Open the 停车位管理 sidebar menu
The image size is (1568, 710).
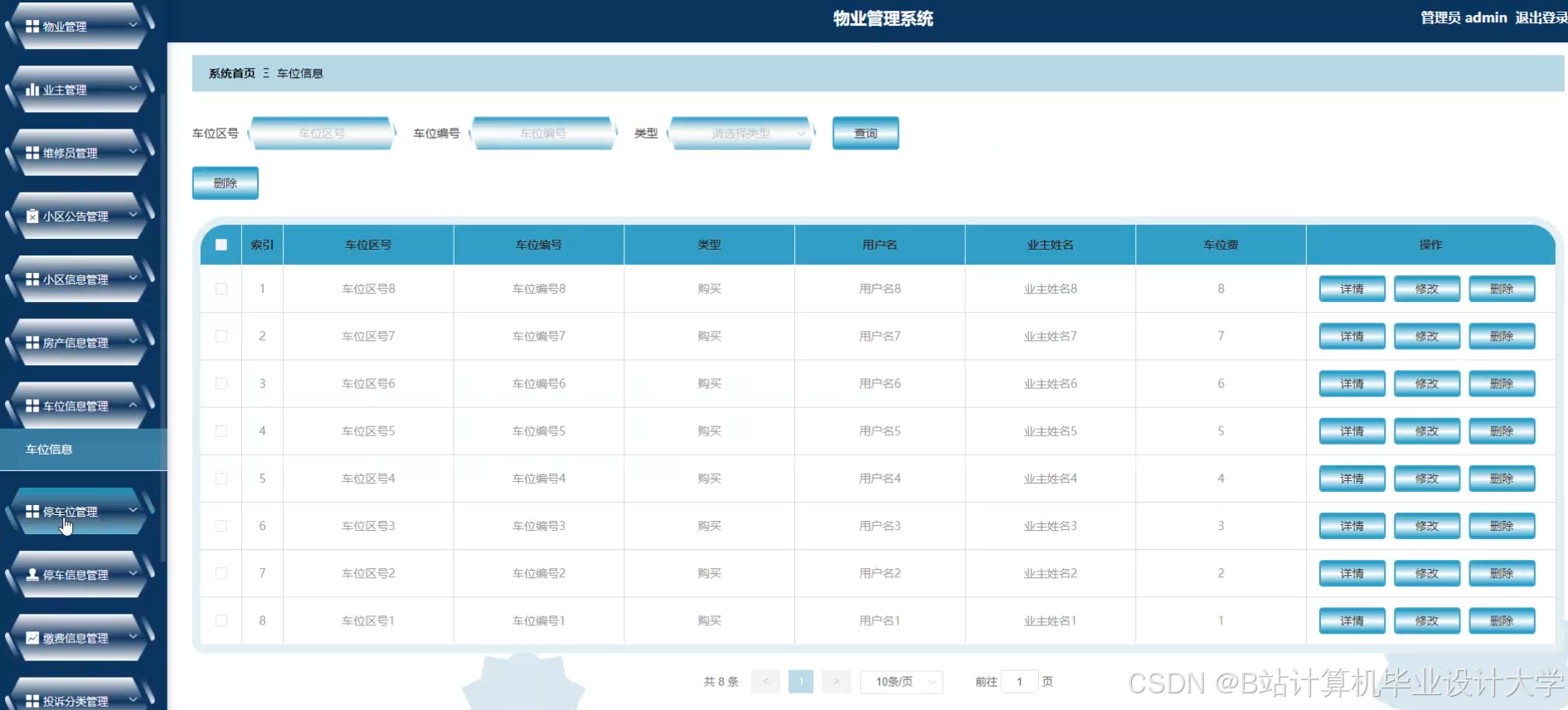pos(80,512)
